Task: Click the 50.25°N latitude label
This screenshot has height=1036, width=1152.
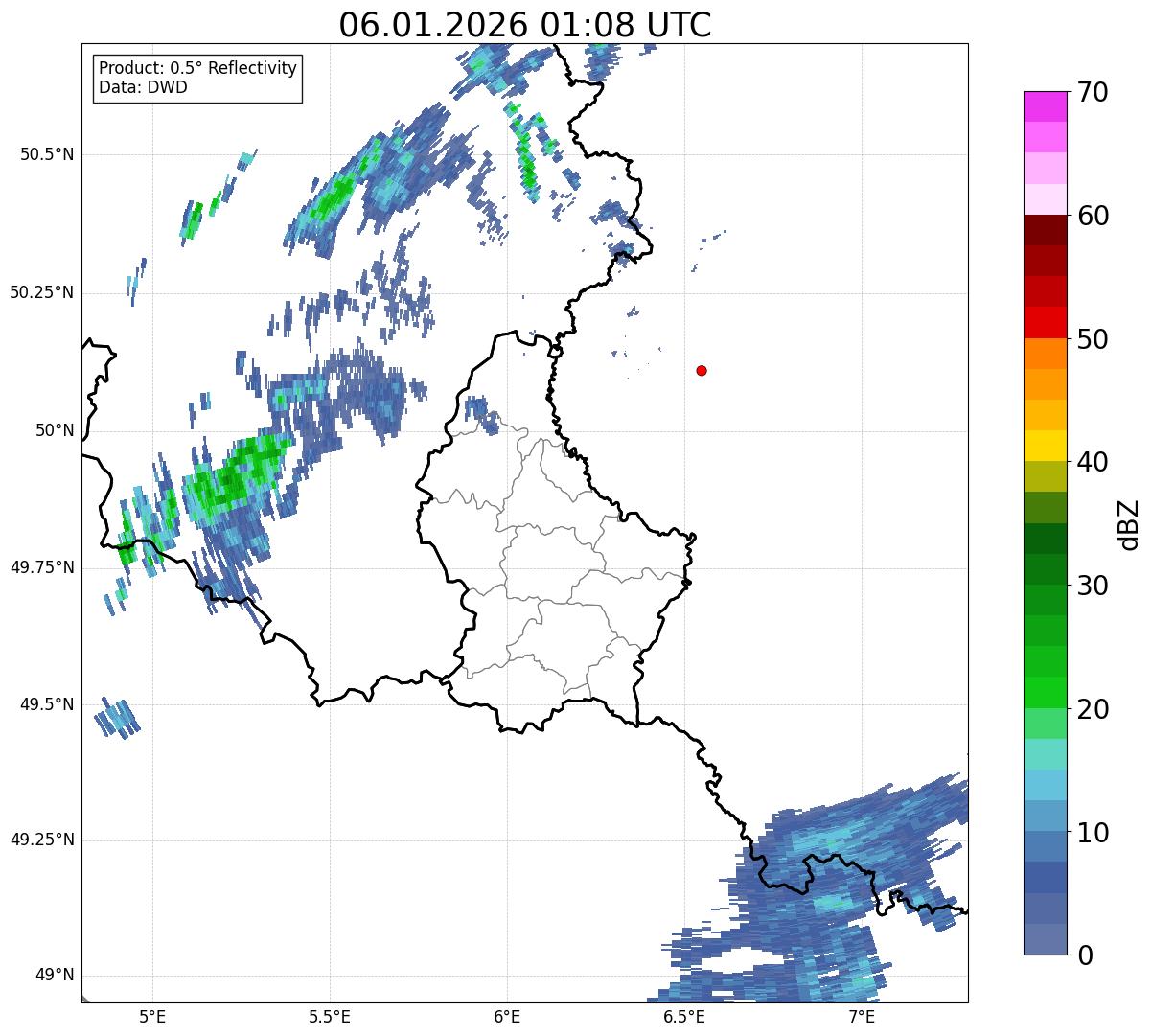Action: pyautogui.click(x=42, y=292)
